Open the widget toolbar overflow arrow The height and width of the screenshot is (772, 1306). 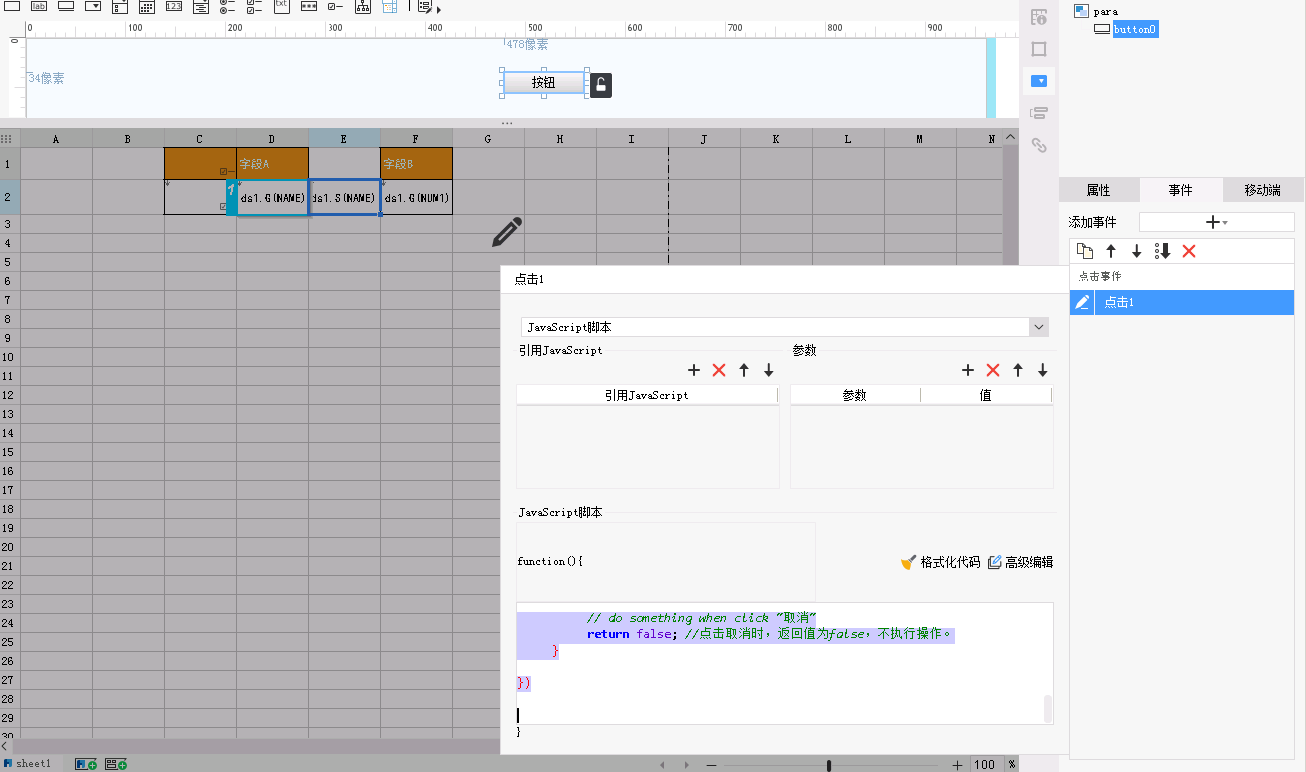439,8
